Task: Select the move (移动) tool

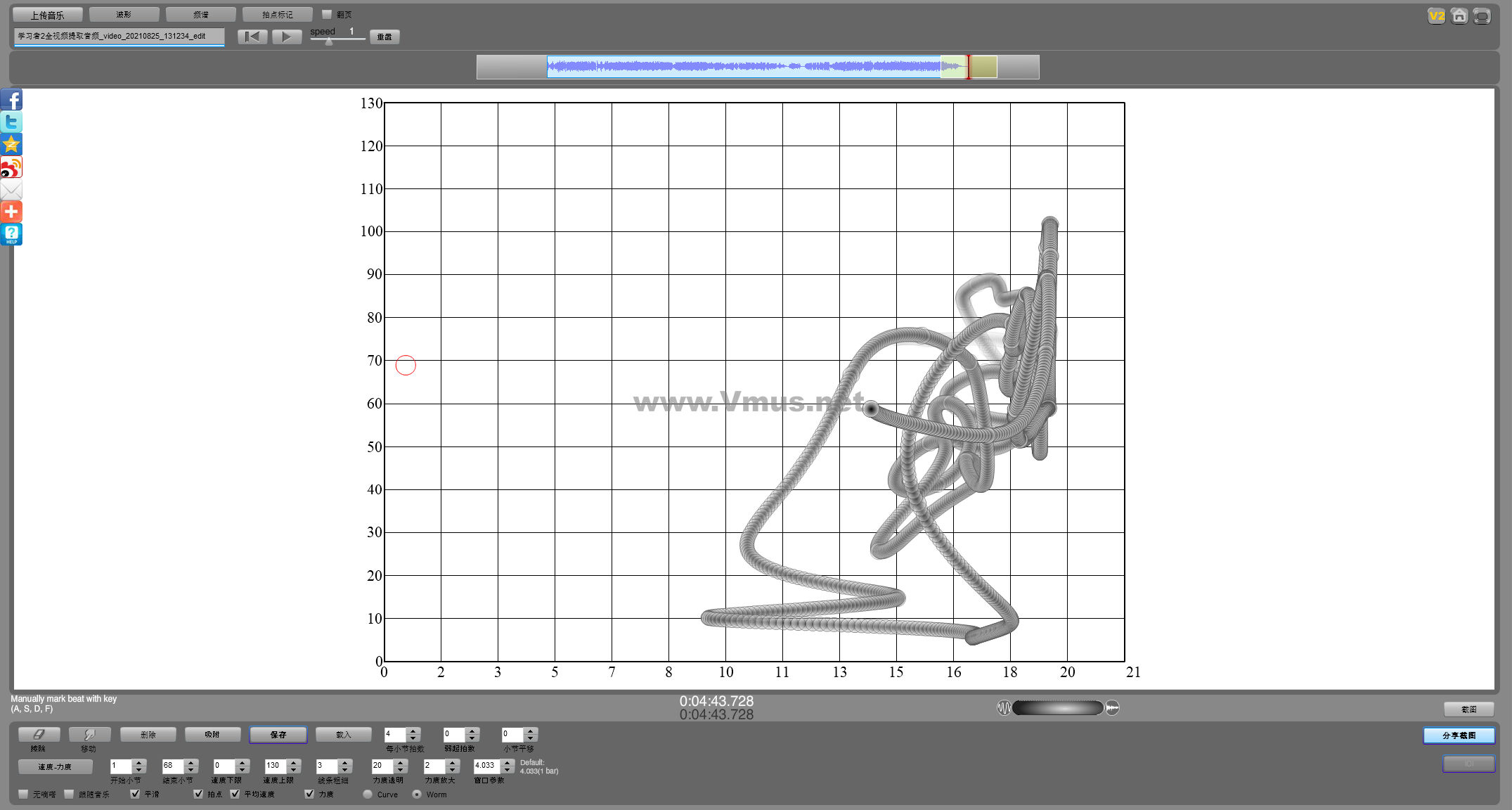Action: tap(89, 734)
